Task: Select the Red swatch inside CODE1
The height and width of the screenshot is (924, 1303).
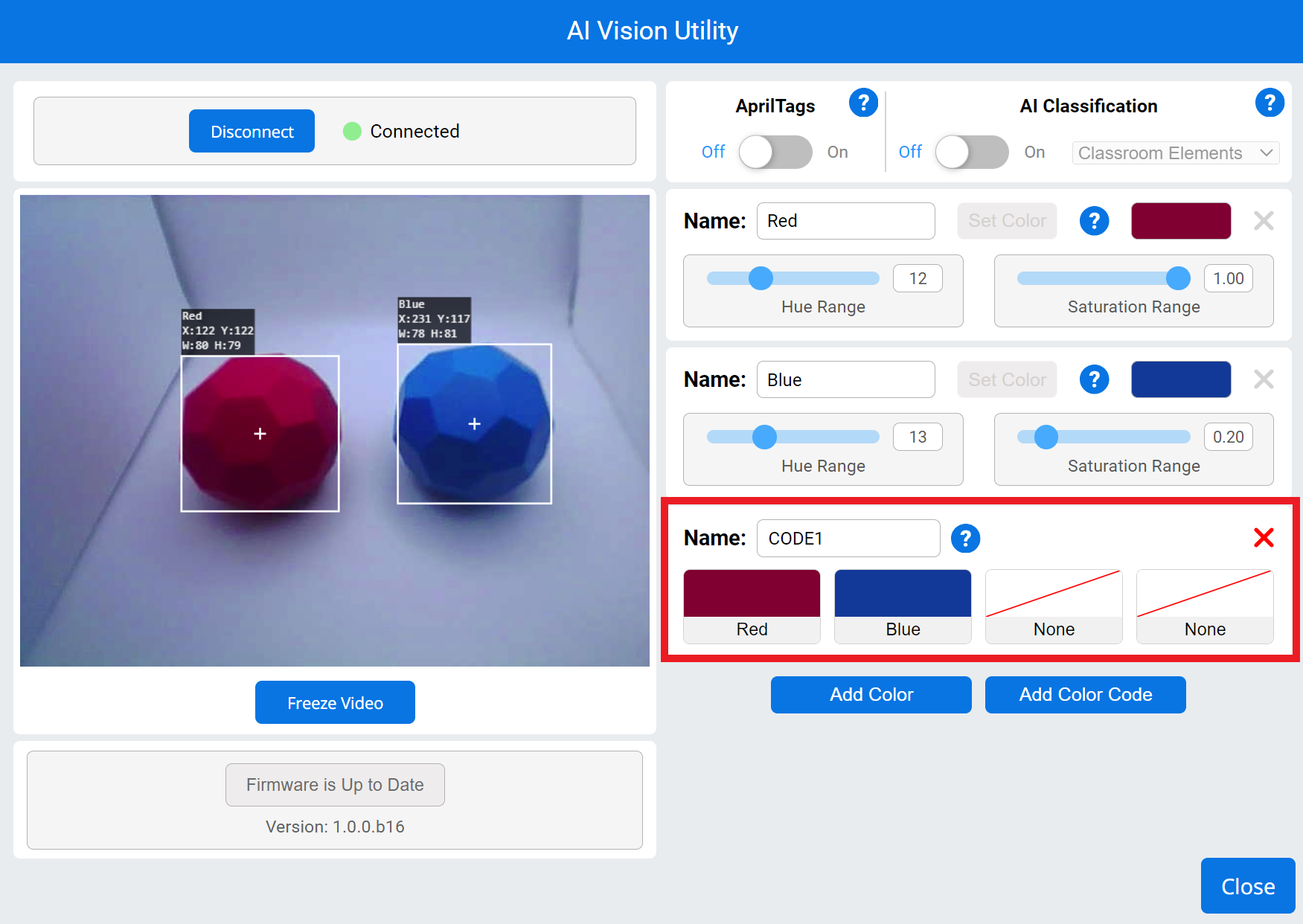Action: coord(751,606)
